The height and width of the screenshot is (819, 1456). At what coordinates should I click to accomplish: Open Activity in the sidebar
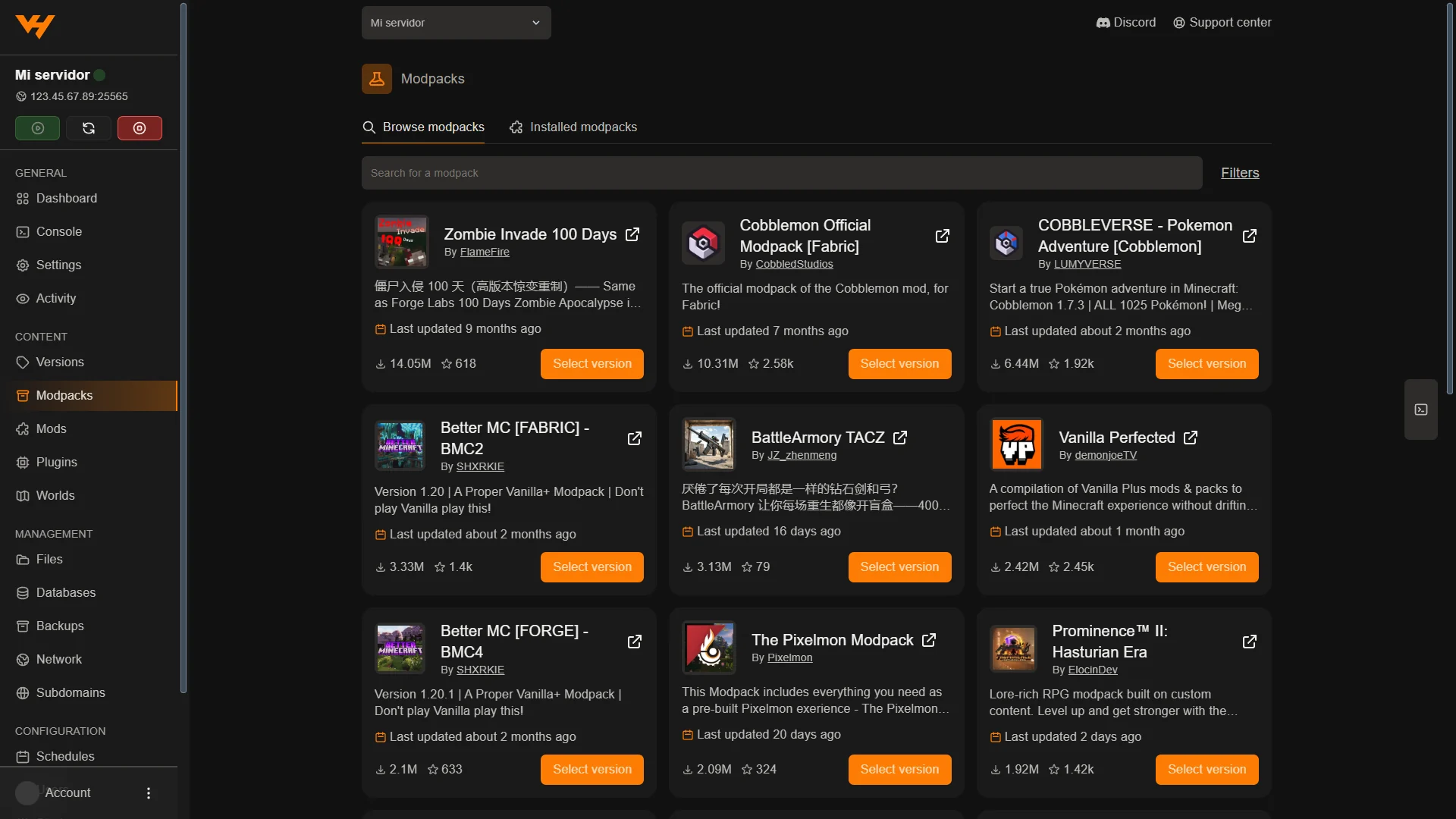click(89, 299)
